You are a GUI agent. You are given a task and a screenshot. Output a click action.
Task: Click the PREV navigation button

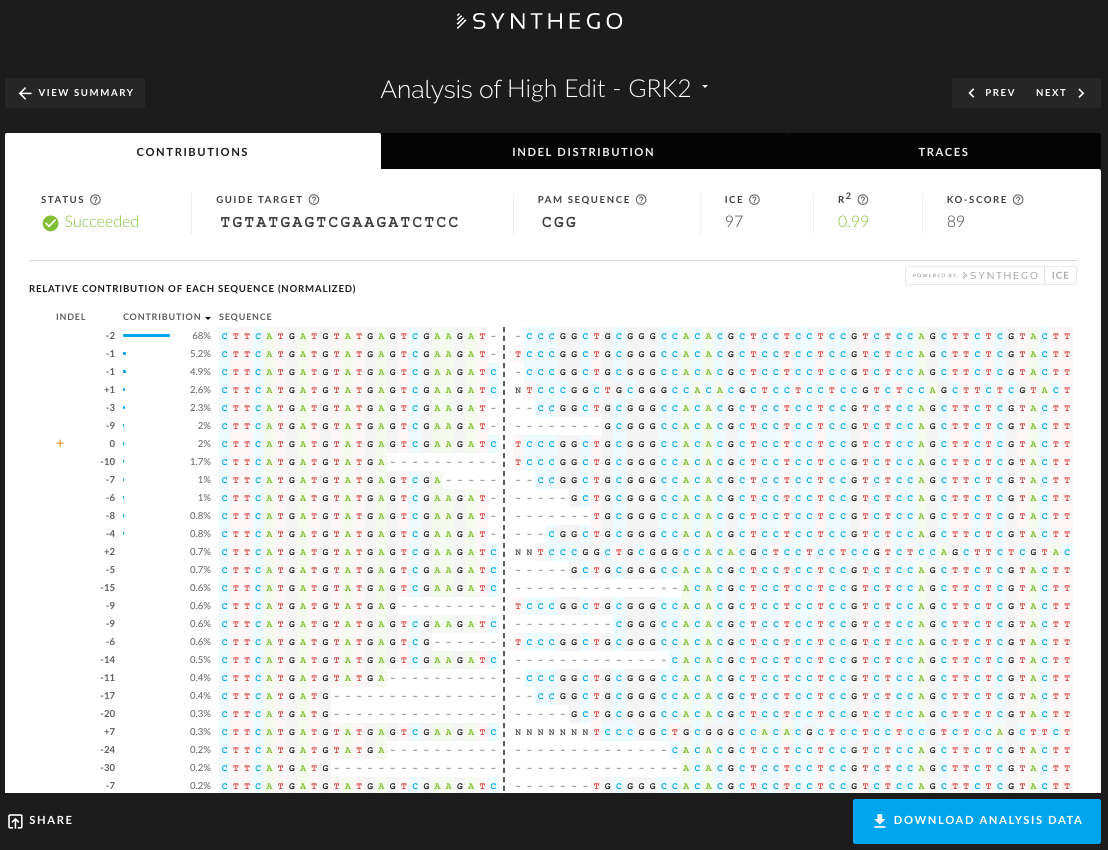[999, 92]
